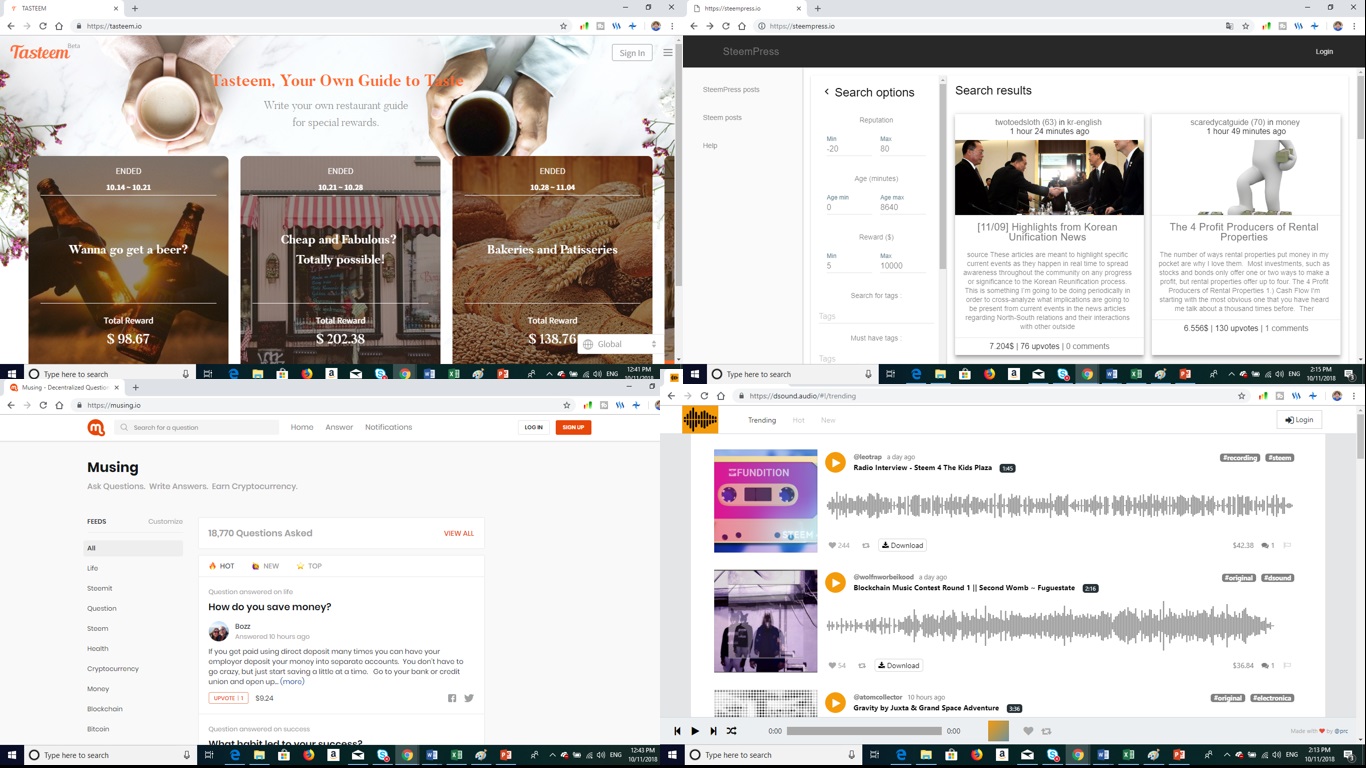Flag the Blockchain Music Contest track
The height and width of the screenshot is (768, 1366).
tap(1287, 666)
